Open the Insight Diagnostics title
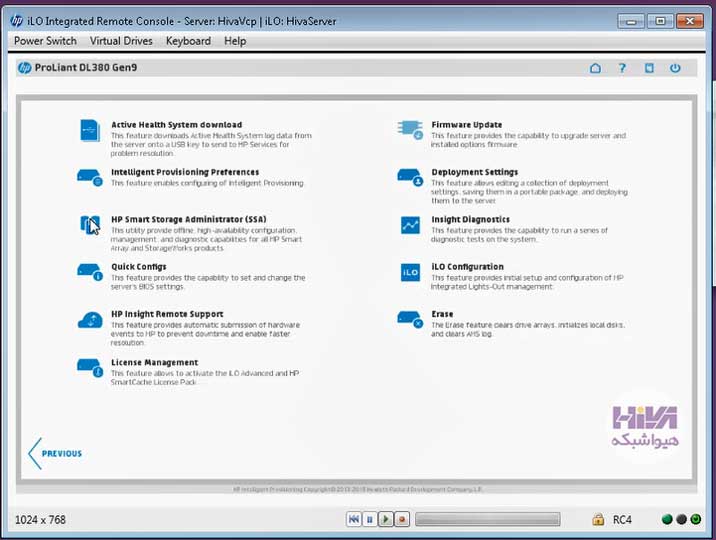The height and width of the screenshot is (540, 716). pyautogui.click(x=470, y=220)
